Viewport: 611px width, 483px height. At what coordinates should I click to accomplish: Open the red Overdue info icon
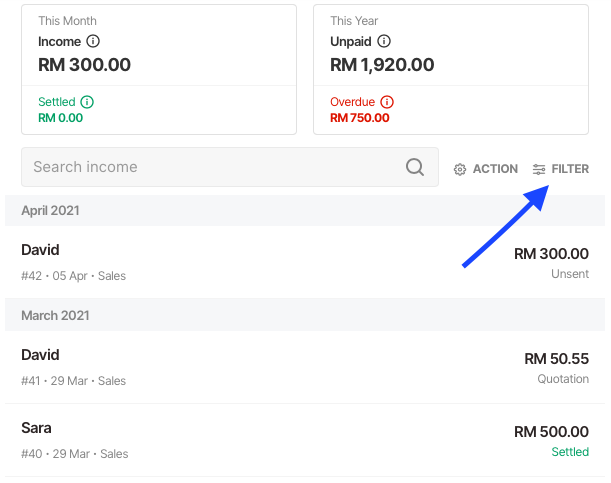(x=387, y=102)
